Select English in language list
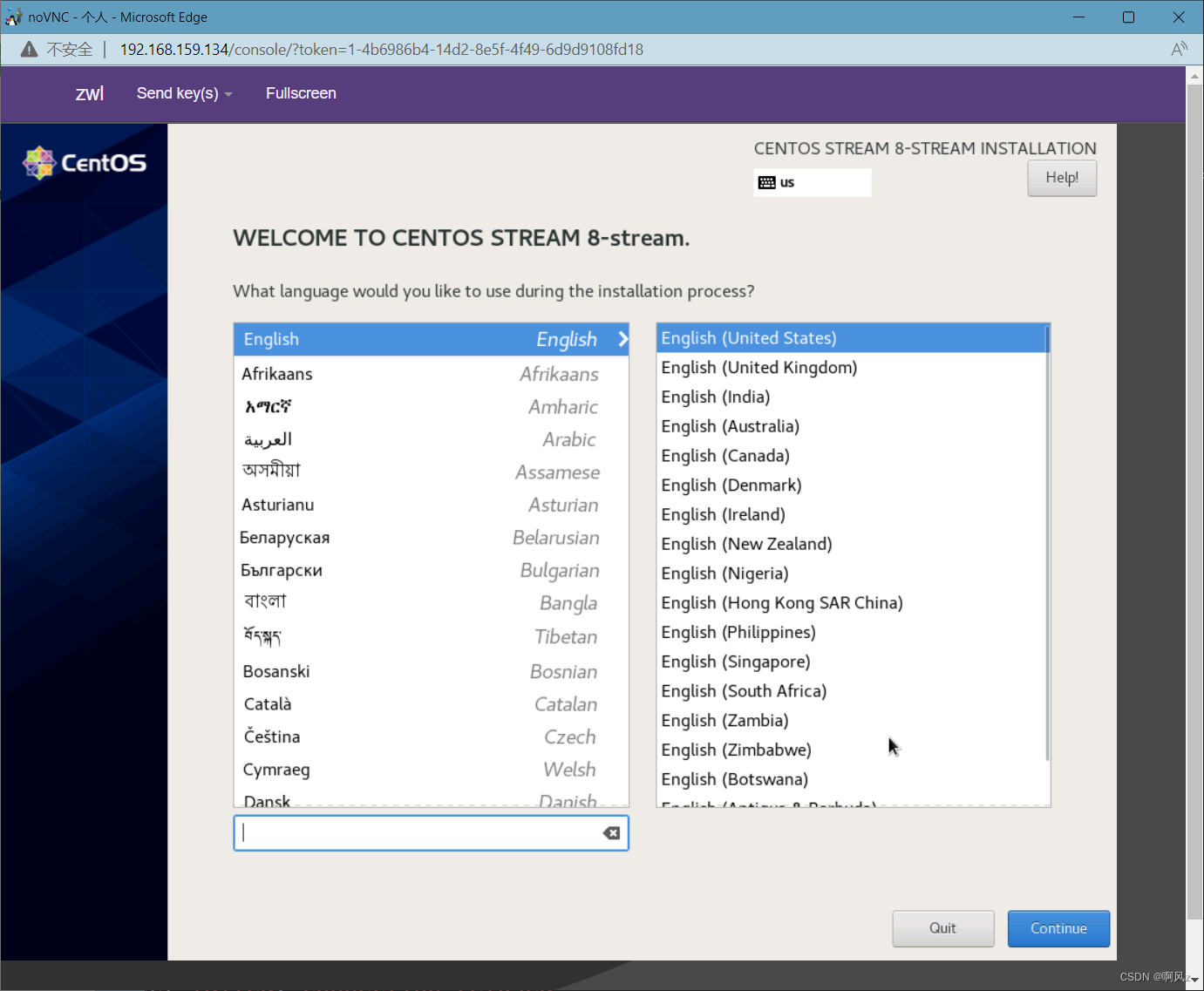This screenshot has height=991, width=1204. pyautogui.click(x=432, y=339)
